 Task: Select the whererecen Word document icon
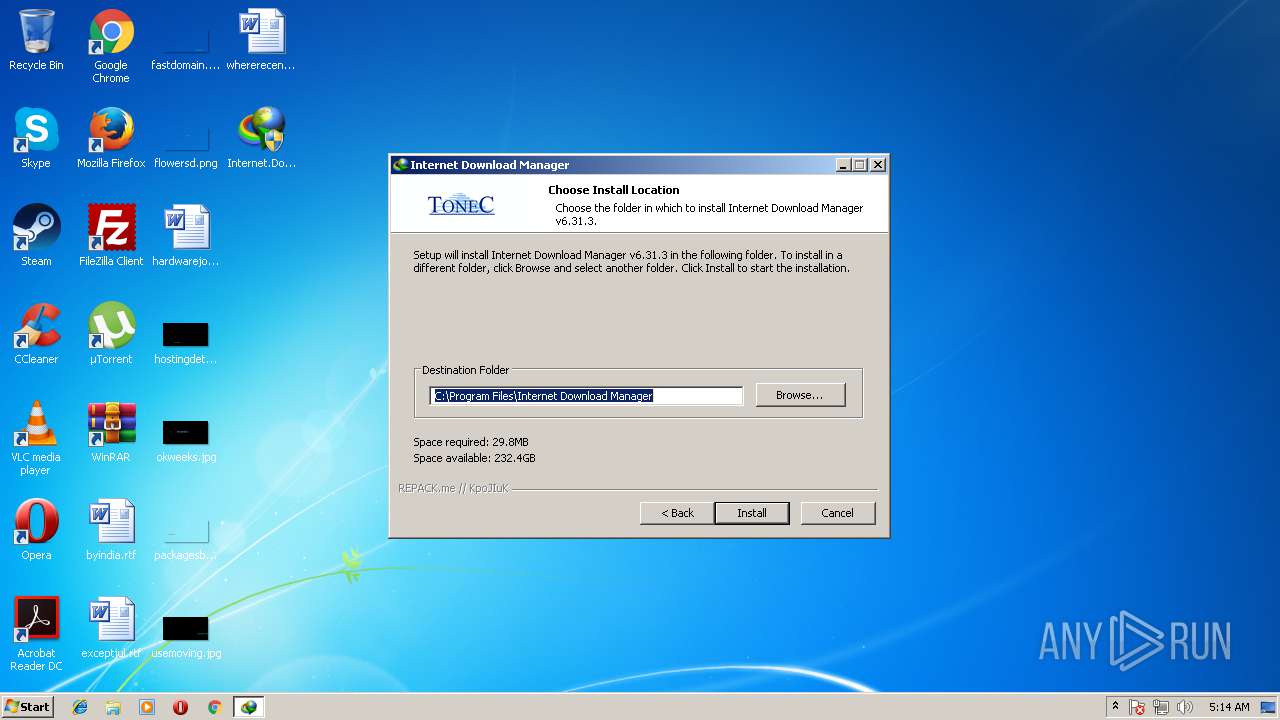pos(261,40)
